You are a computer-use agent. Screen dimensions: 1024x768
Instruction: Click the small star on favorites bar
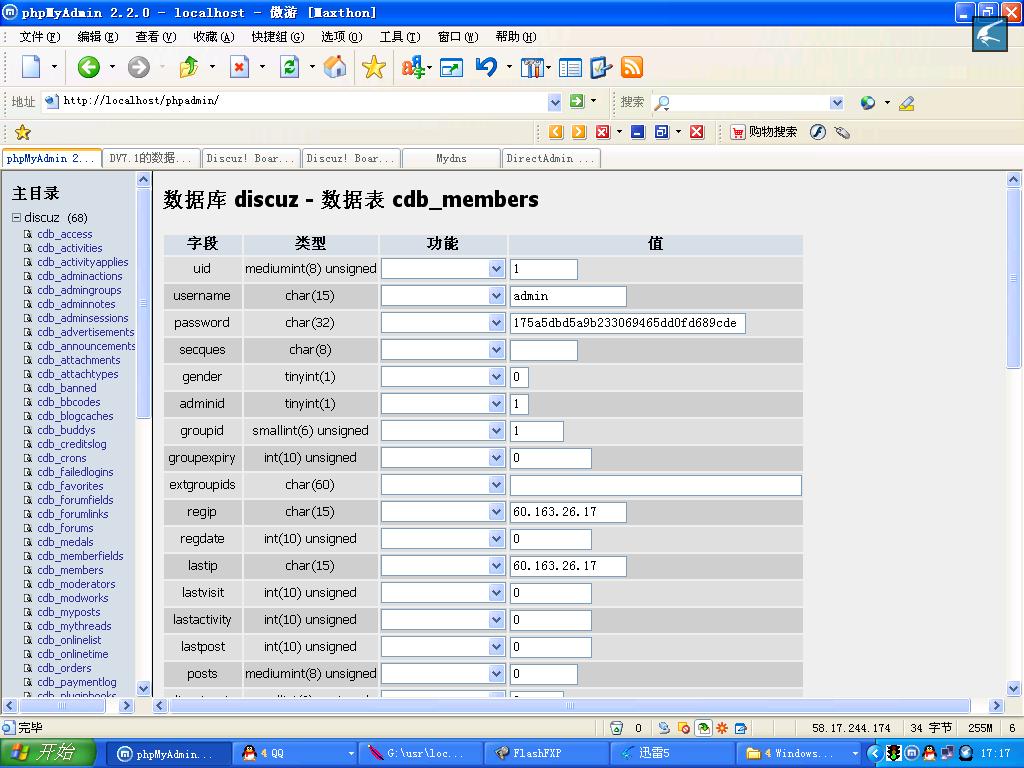pyautogui.click(x=23, y=133)
